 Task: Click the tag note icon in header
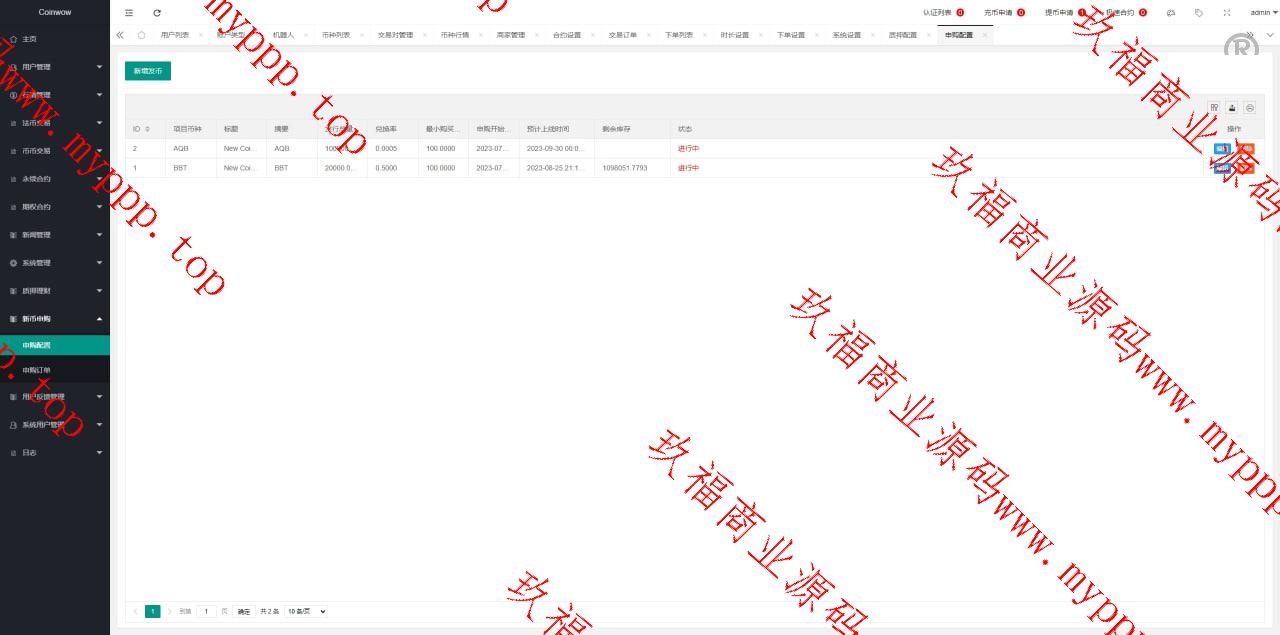(x=1199, y=13)
